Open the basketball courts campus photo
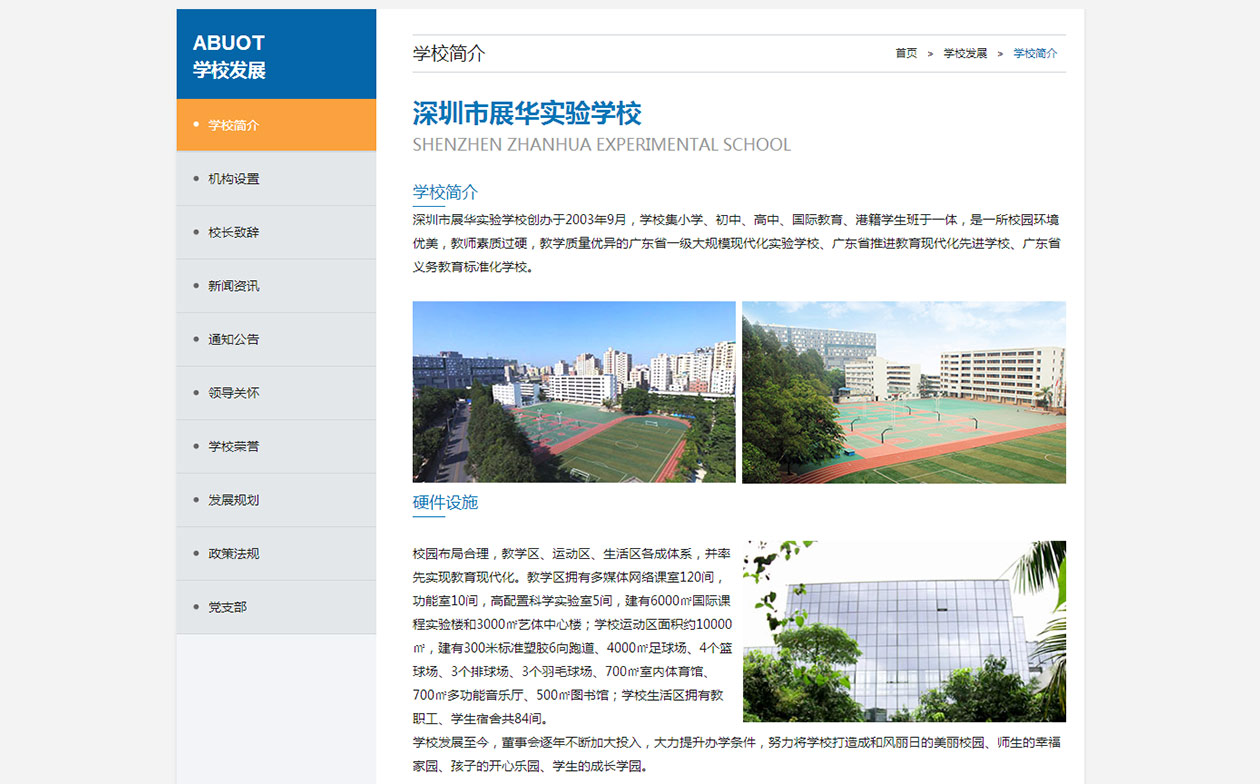Screen dimensions: 1260x784 (x=904, y=392)
